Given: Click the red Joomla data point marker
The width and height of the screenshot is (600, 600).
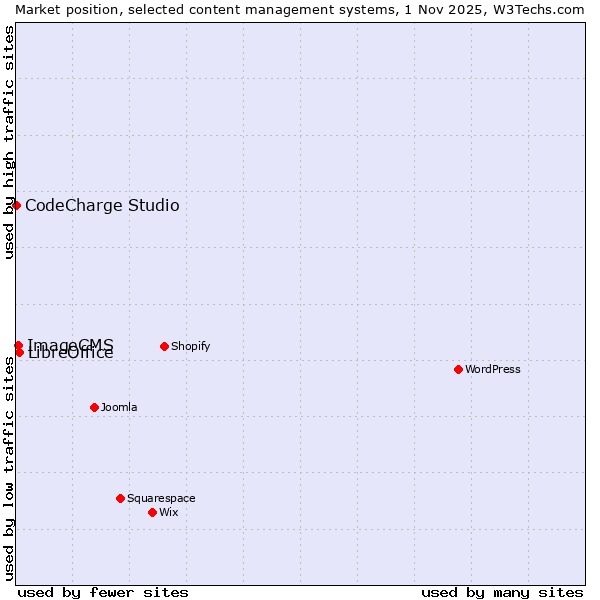Looking at the screenshot, I should [94, 407].
